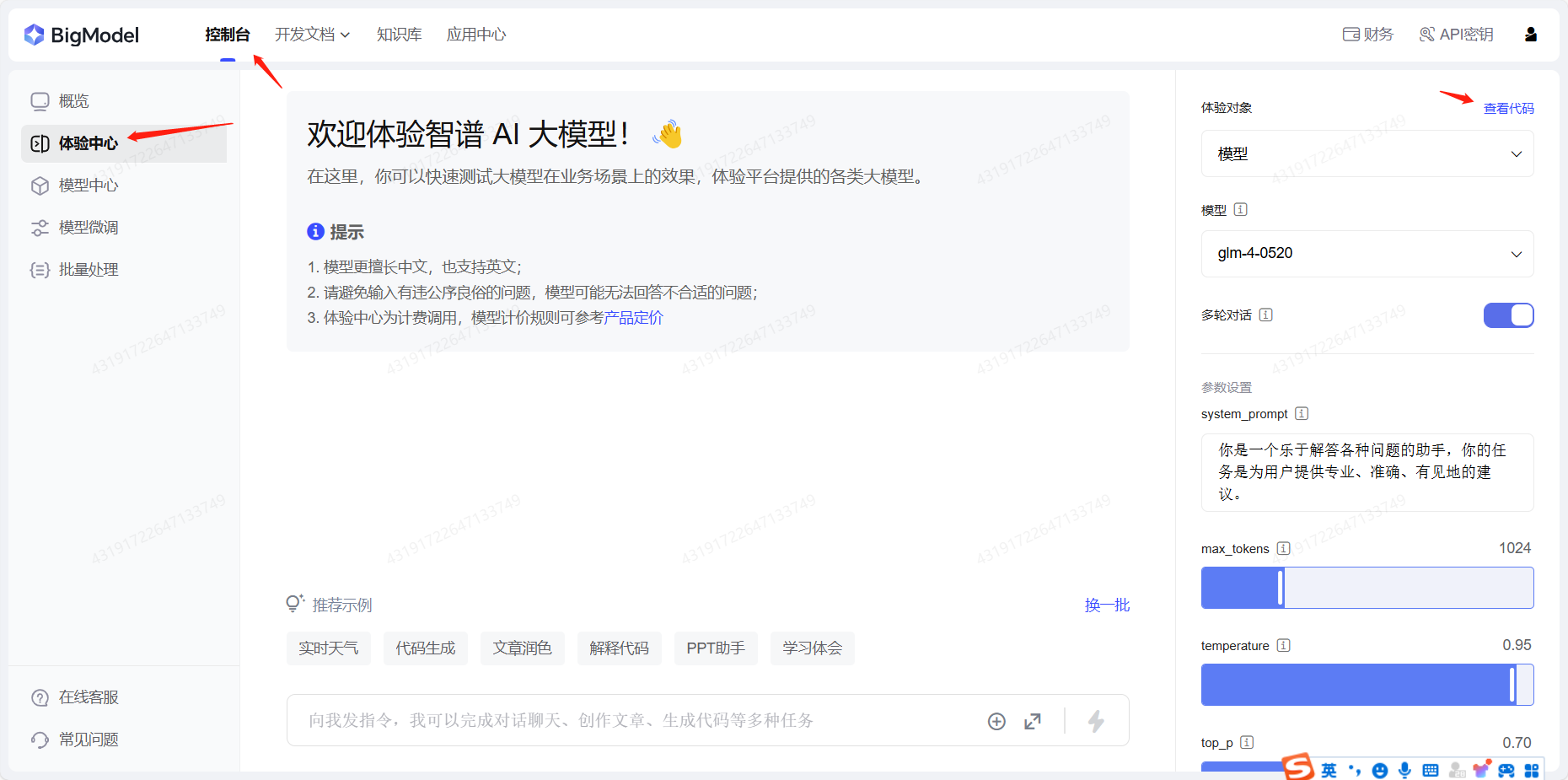Screen dimensions: 1568x780
Task: Toggle the 多轮对话 switch off
Action: pyautogui.click(x=1508, y=315)
